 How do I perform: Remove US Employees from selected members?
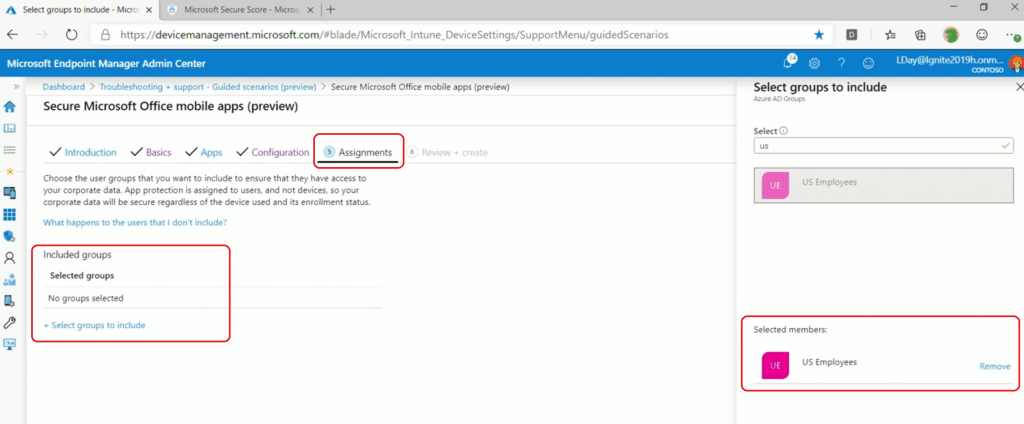coord(995,367)
